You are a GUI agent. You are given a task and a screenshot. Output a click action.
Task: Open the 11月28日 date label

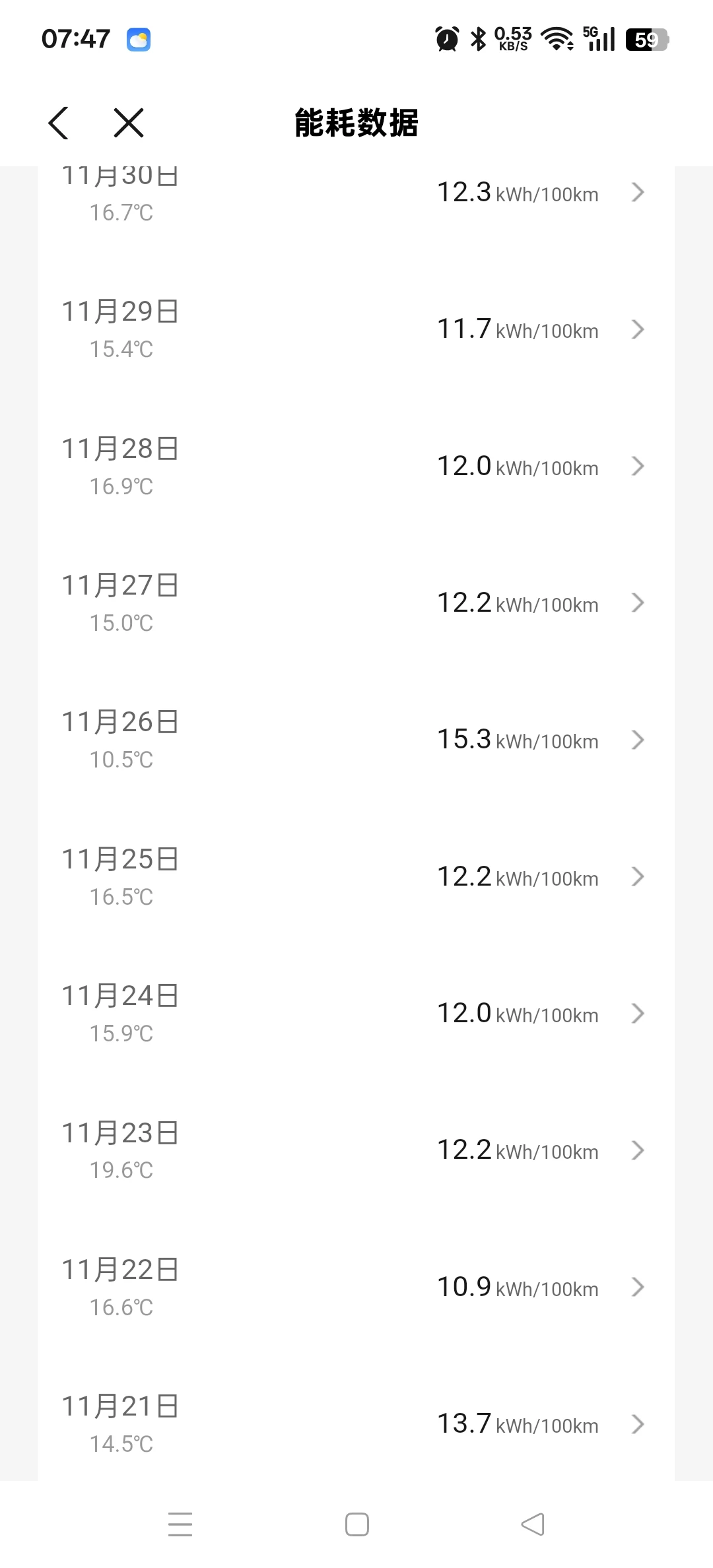120,449
